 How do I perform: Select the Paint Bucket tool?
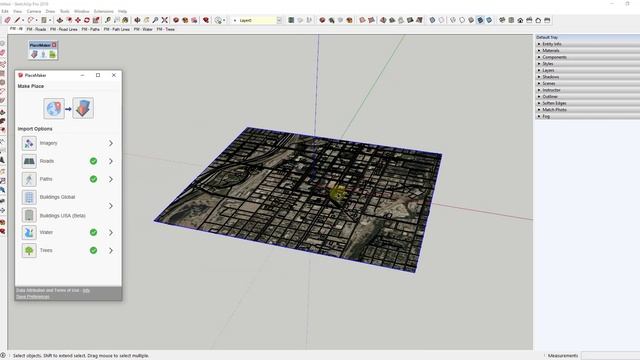125,20
